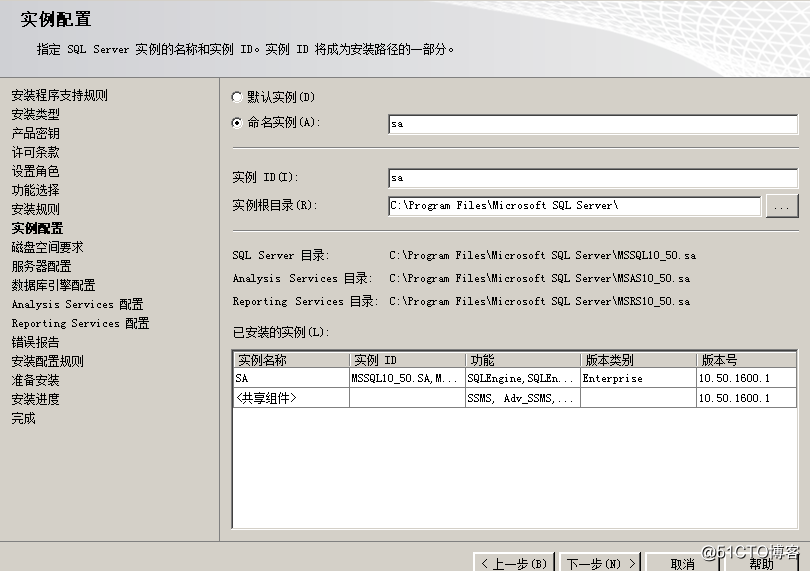Select Analysis Services 配置 step in sidebar
Image resolution: width=810 pixels, height=571 pixels.
pyautogui.click(x=77, y=304)
